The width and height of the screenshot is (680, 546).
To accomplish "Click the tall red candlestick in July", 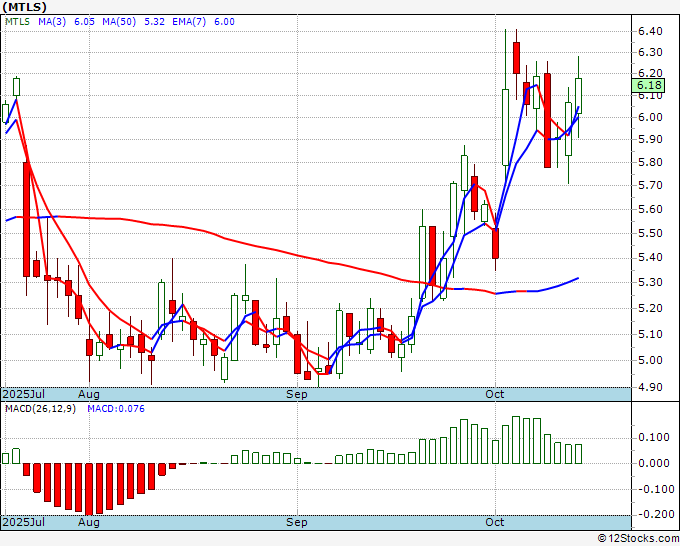I will point(26,219).
